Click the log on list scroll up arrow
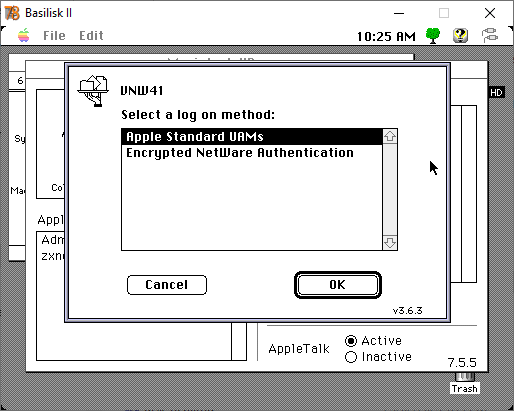This screenshot has height=411, width=514. coord(390,136)
